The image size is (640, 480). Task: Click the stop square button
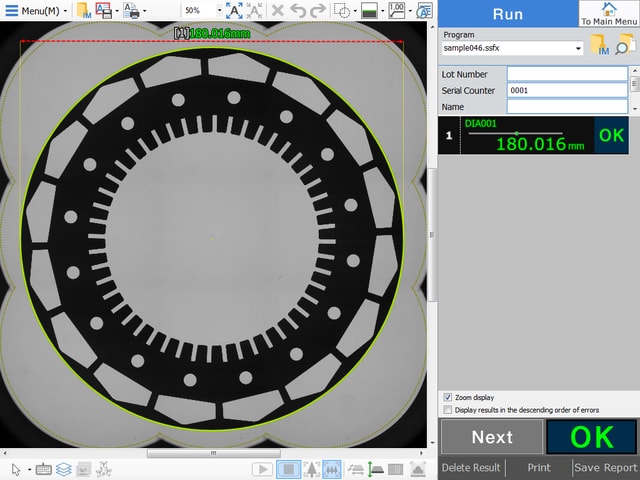point(288,470)
